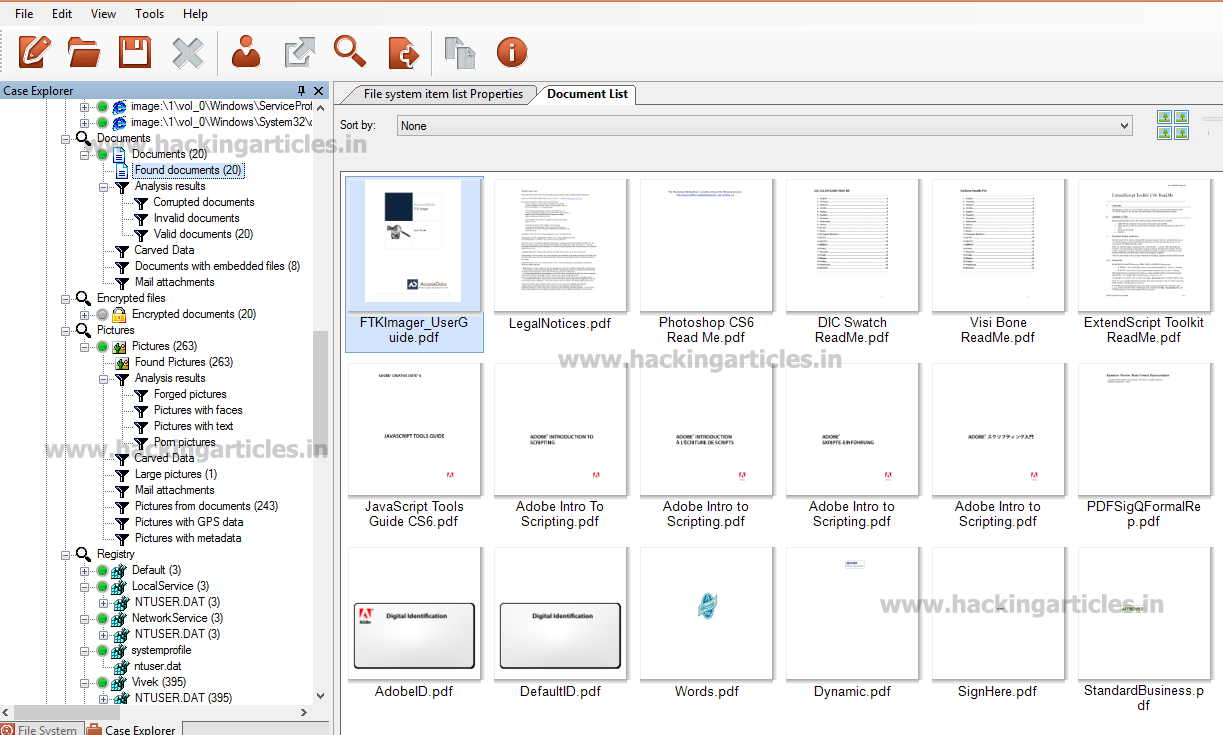Screen dimensions: 1223x735
Task: Click the picture icon beside Found Pictures (263)
Action: point(122,362)
